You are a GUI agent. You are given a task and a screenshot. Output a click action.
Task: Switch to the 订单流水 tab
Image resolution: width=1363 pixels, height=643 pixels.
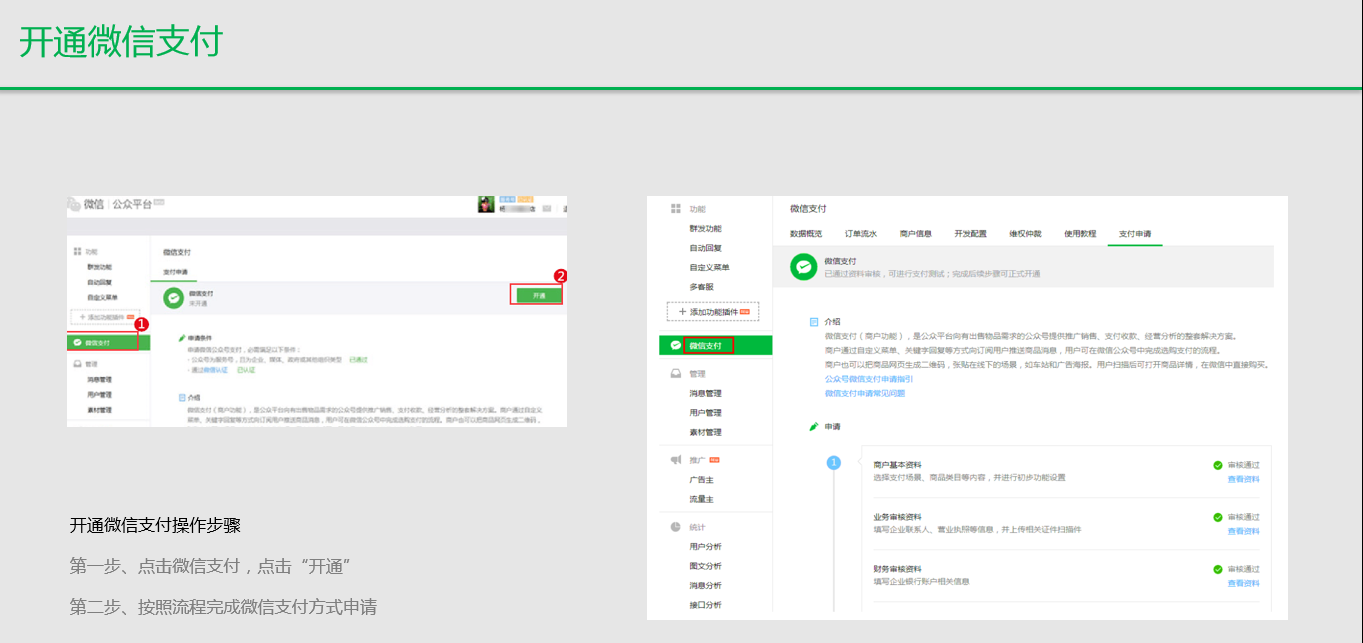tap(861, 234)
